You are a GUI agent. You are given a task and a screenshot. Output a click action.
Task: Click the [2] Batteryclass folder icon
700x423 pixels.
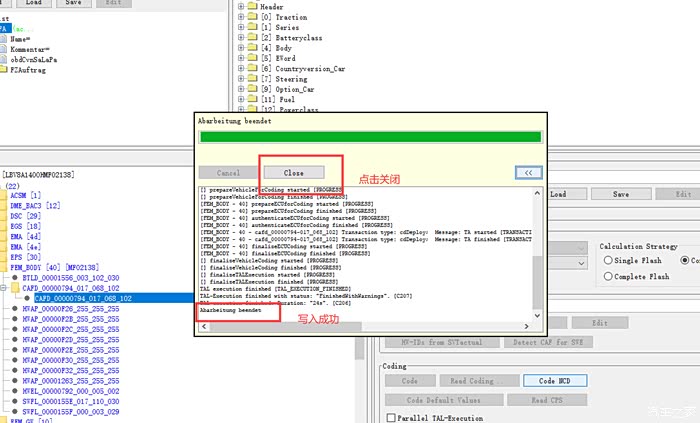pyautogui.click(x=253, y=37)
